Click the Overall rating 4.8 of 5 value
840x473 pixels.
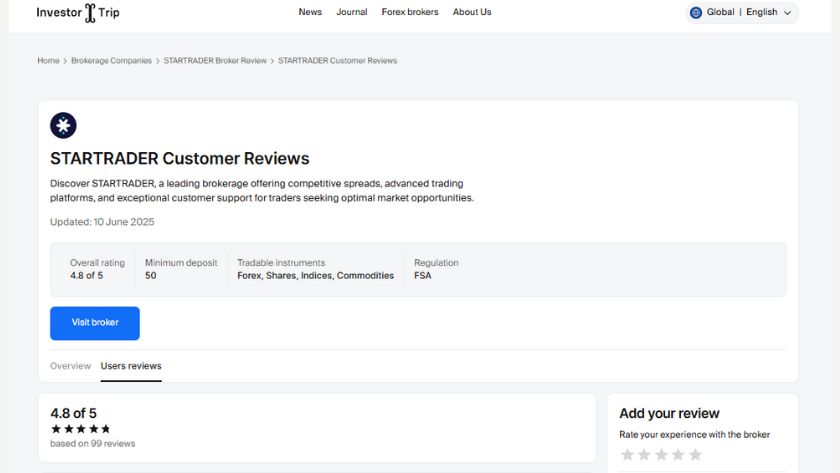86,275
